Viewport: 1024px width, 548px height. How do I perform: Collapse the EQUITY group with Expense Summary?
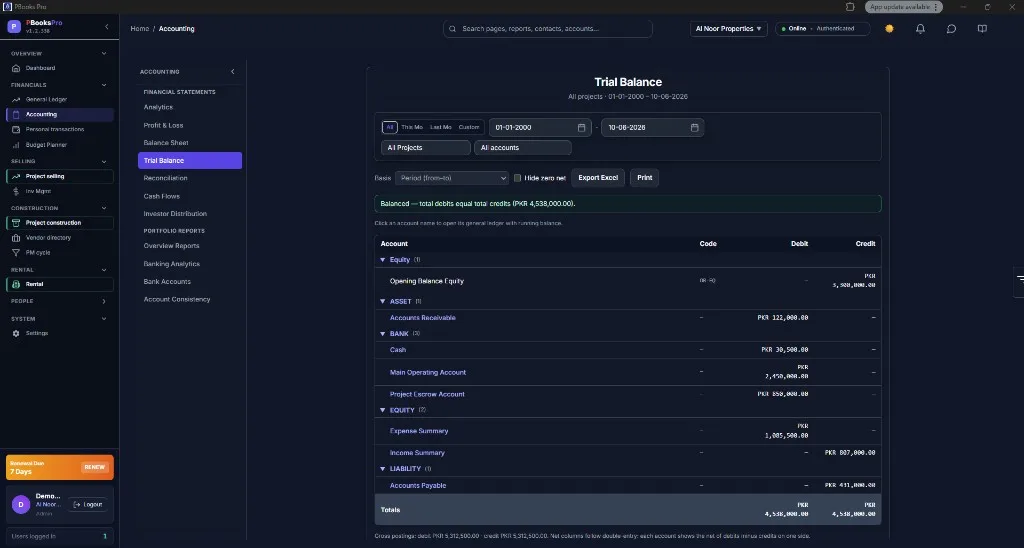383,410
